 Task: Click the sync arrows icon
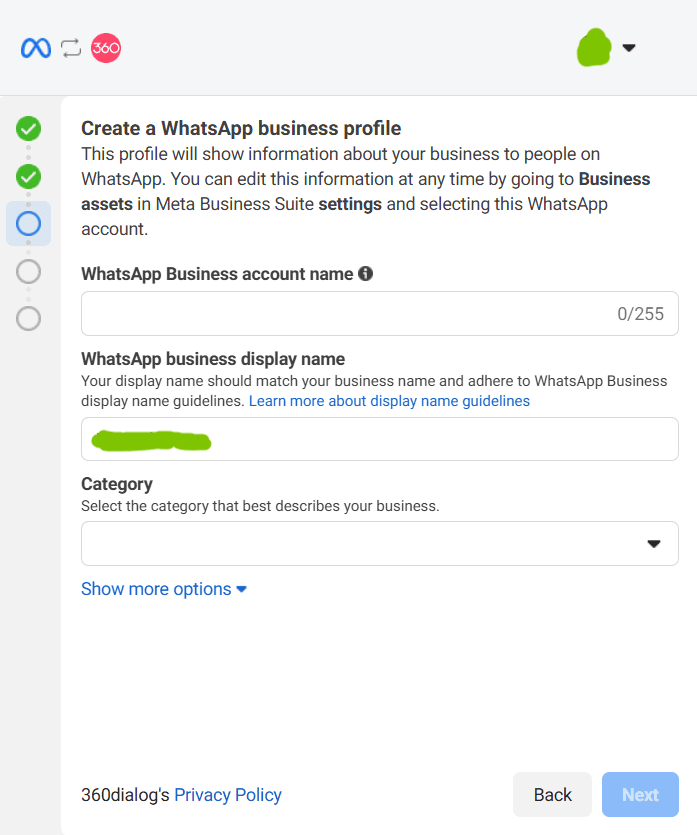click(x=71, y=48)
